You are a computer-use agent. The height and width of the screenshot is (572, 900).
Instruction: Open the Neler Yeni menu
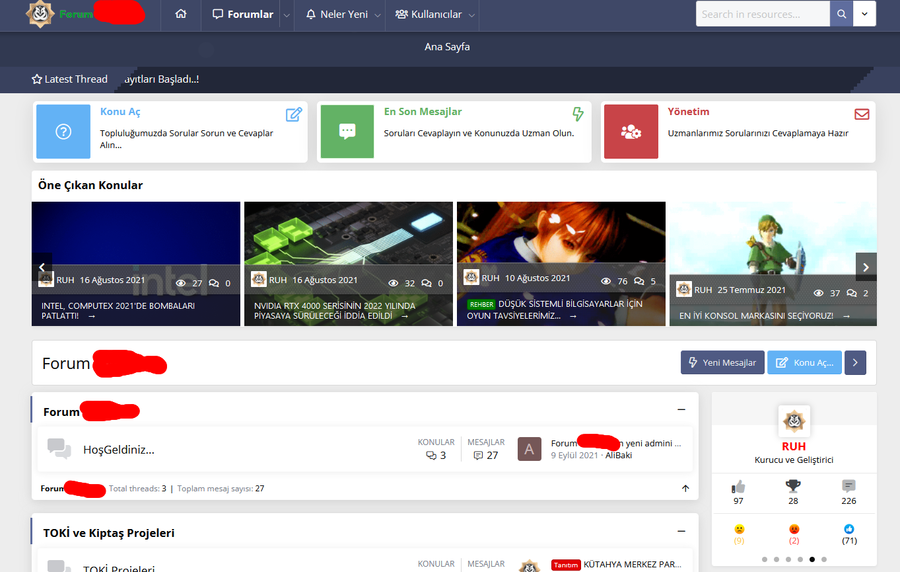point(336,14)
